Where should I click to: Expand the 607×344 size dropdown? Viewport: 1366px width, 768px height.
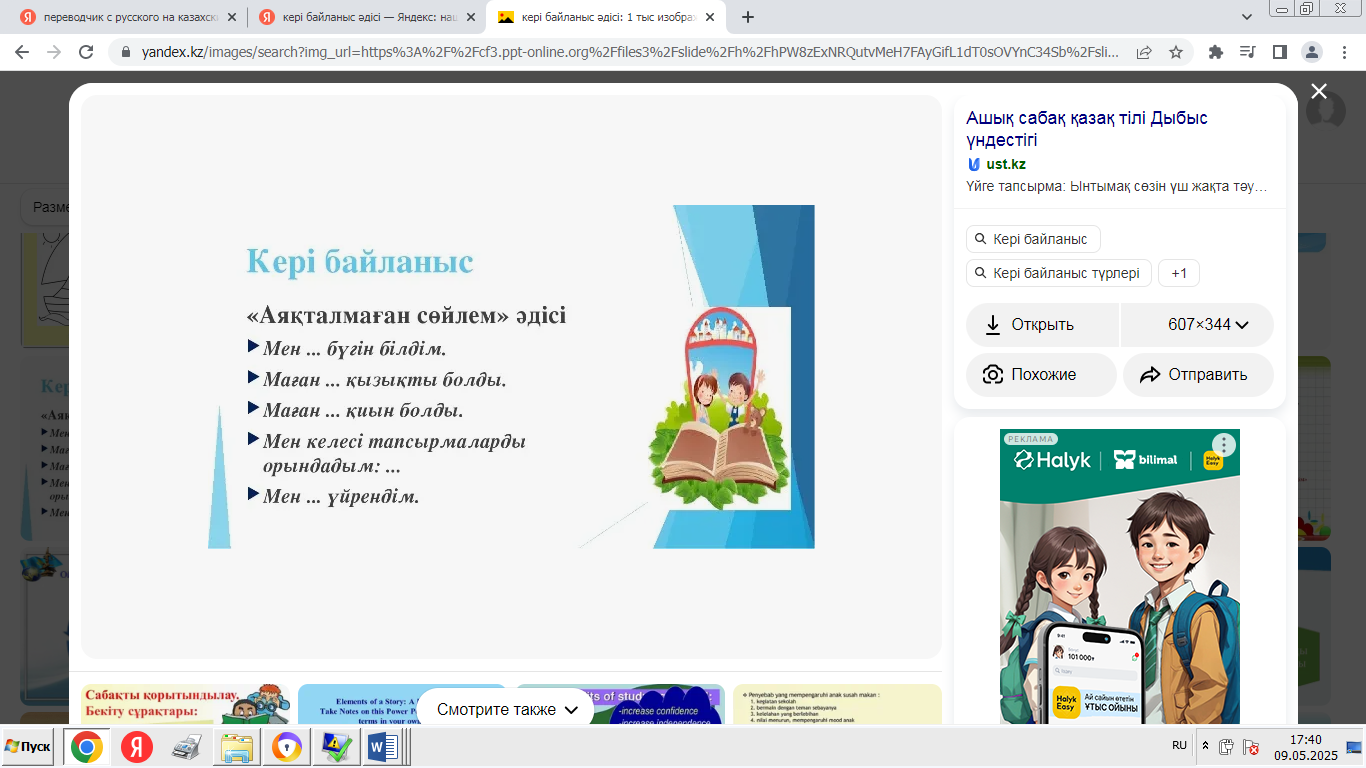(1198, 325)
